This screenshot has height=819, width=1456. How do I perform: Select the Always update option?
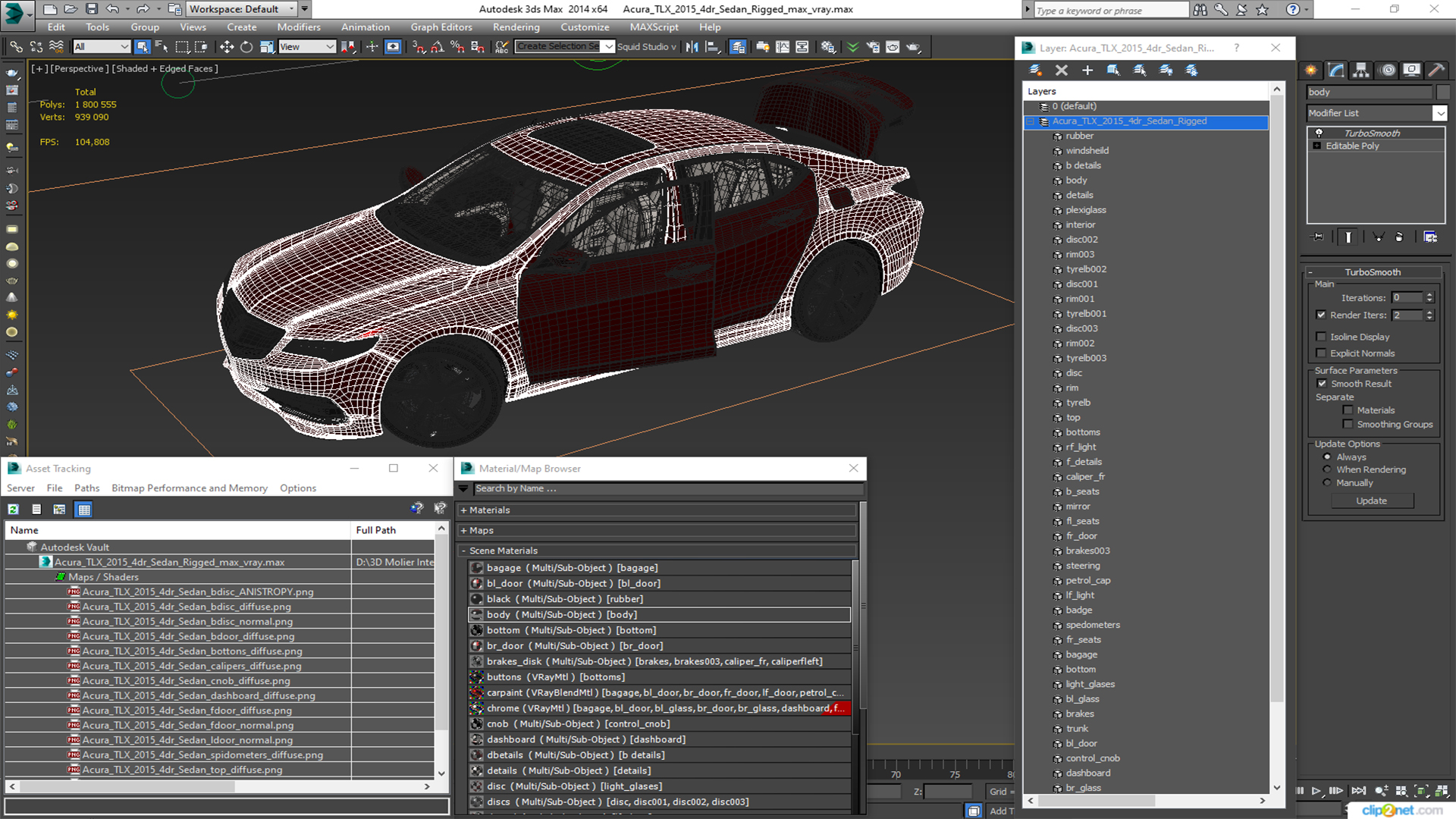(1327, 457)
